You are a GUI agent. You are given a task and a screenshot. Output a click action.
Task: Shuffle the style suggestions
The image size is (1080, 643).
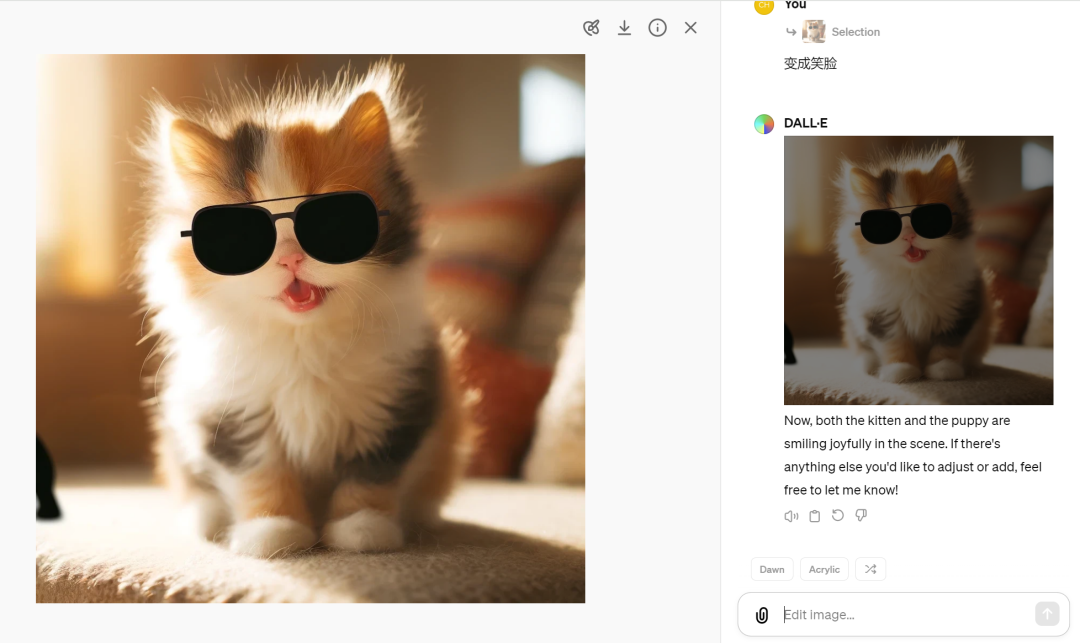[871, 569]
